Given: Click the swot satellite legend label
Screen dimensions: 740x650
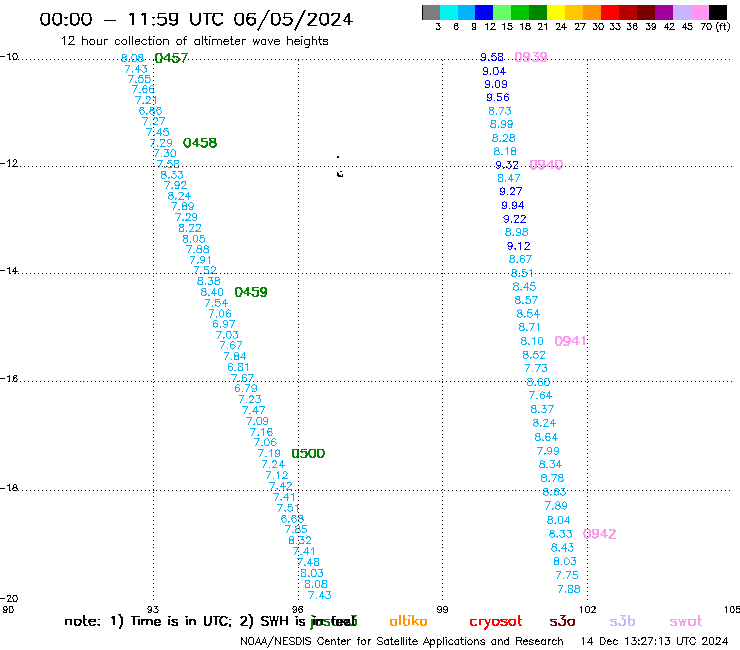Looking at the screenshot, I should (686, 621).
